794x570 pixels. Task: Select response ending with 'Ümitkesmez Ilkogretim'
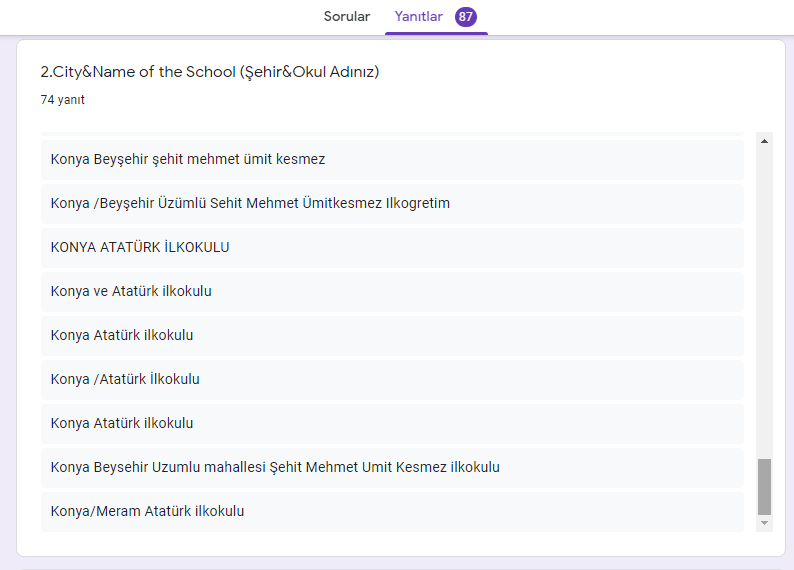250,203
